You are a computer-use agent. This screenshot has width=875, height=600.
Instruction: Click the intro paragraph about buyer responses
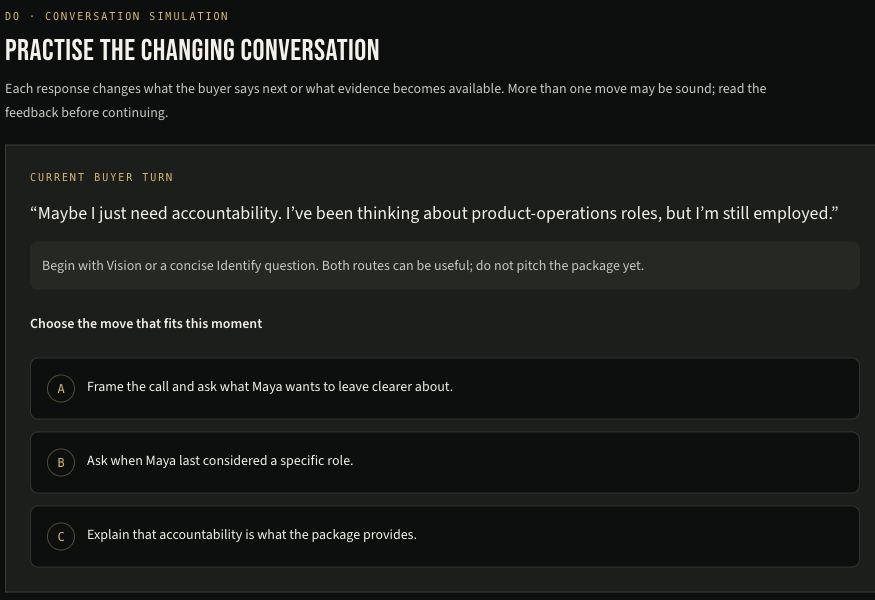[x=386, y=100]
